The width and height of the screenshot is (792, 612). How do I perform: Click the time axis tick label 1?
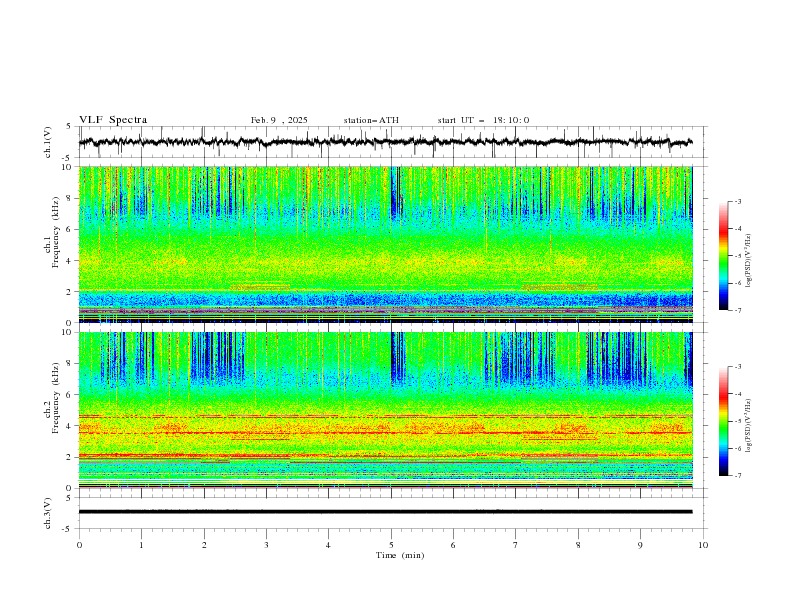tap(141, 545)
